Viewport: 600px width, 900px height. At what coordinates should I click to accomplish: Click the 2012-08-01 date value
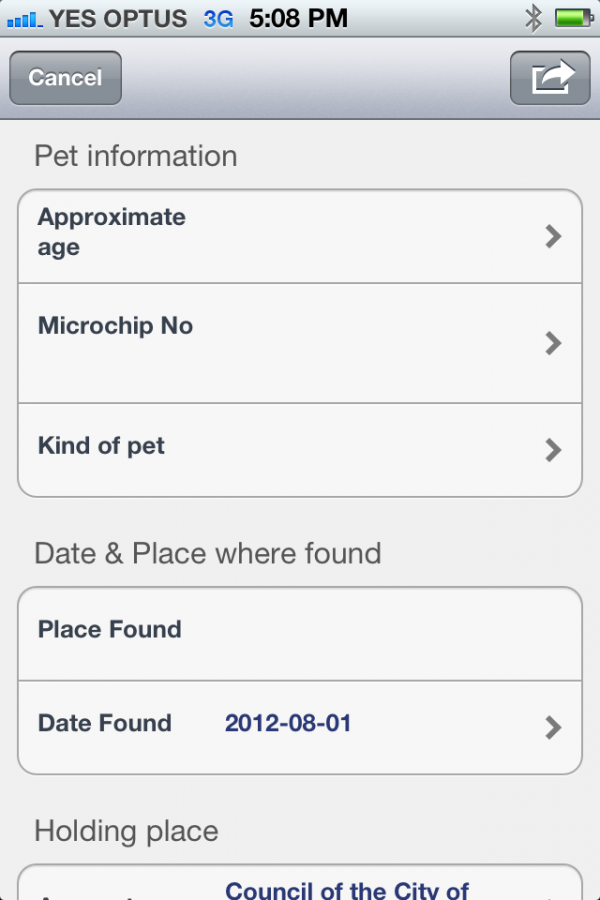288,723
